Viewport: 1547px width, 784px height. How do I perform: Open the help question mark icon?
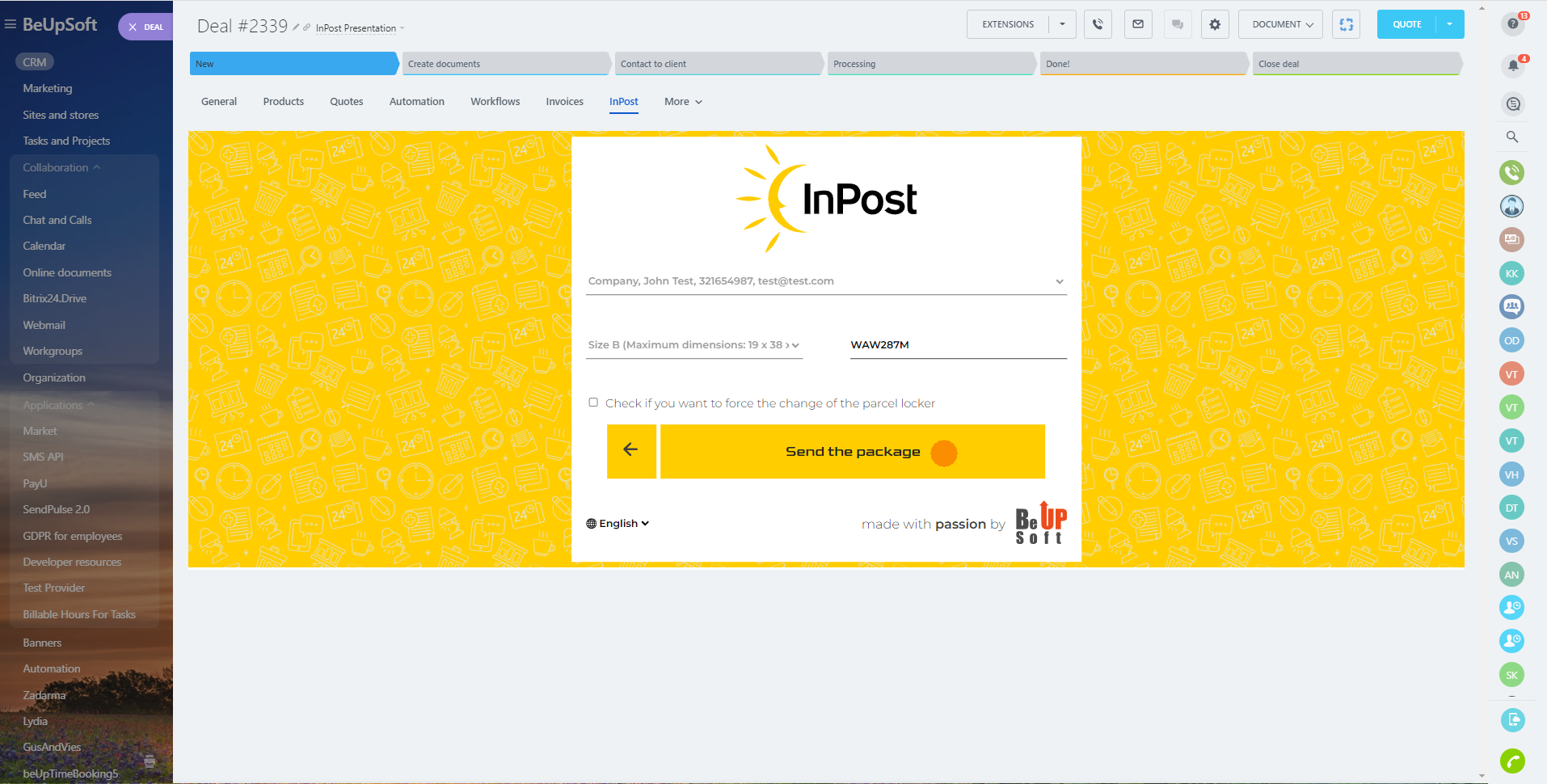1512,24
